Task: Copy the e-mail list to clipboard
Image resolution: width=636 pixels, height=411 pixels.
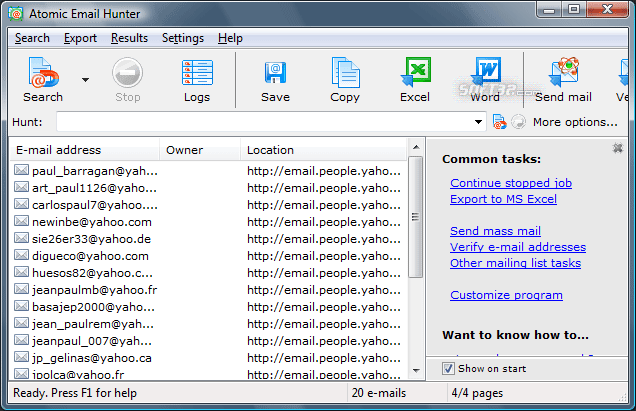Action: 345,80
